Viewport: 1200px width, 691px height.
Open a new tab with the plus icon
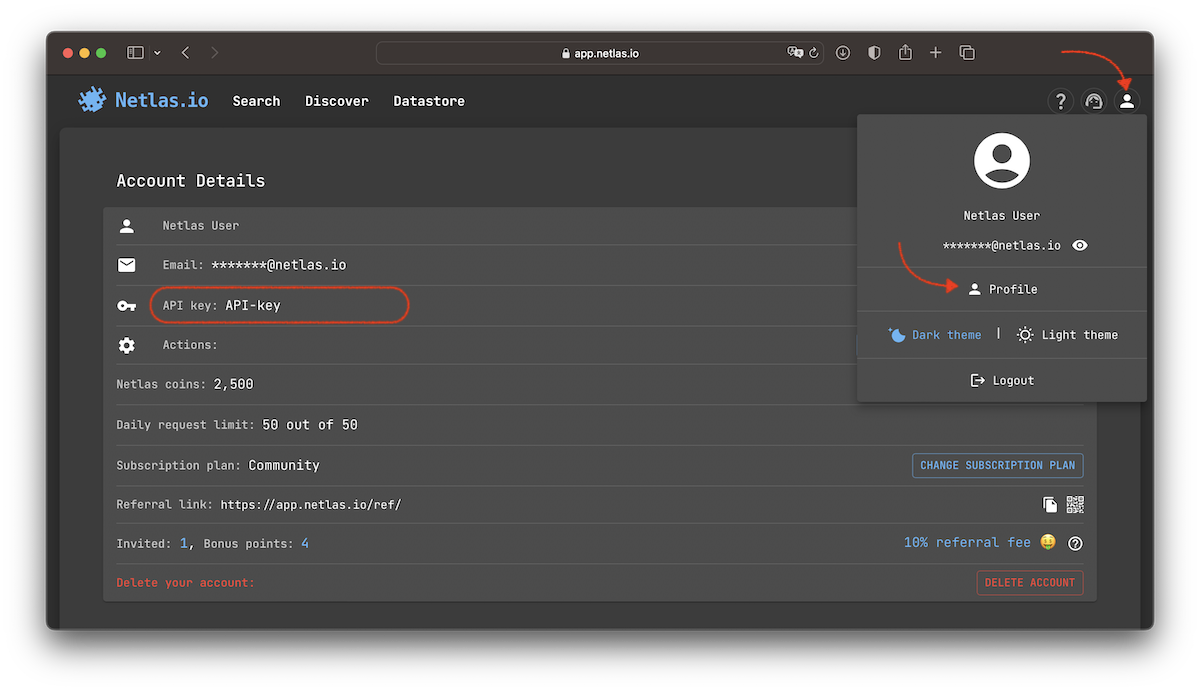[936, 52]
